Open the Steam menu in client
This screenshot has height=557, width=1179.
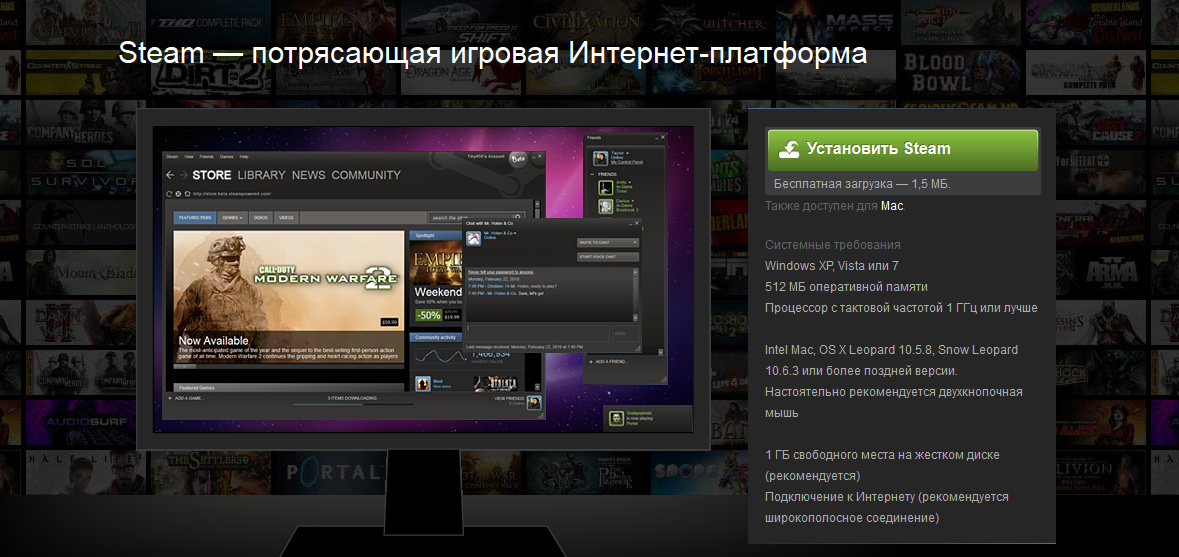171,156
